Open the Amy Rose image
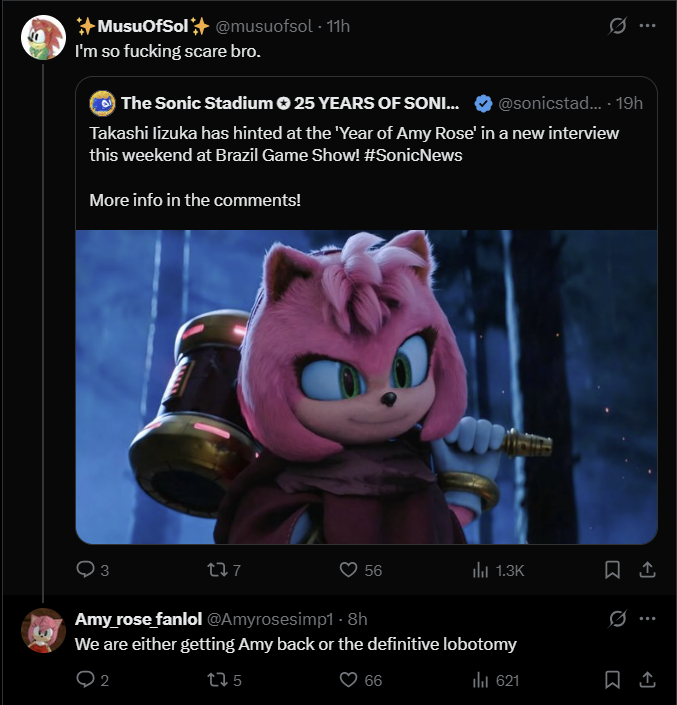Image resolution: width=677 pixels, height=705 pixels. [366, 387]
